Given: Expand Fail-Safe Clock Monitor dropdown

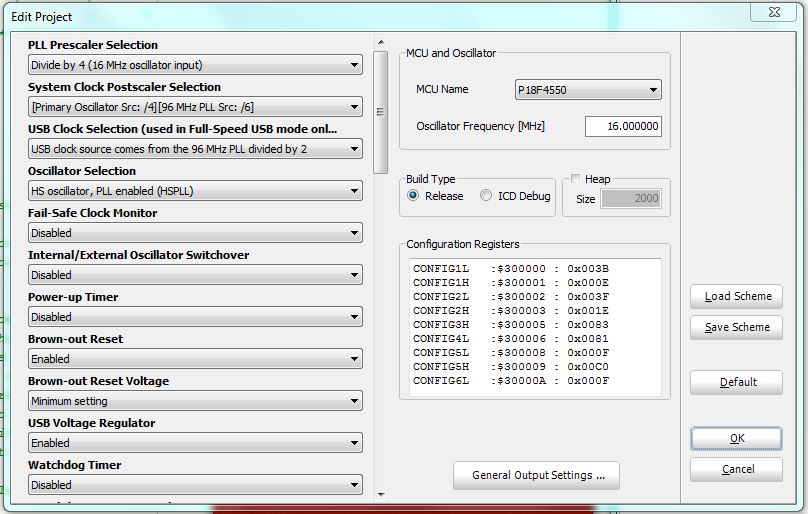Looking at the screenshot, I should pyautogui.click(x=195, y=233).
